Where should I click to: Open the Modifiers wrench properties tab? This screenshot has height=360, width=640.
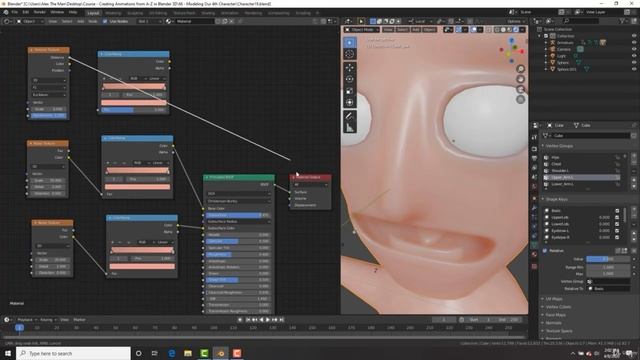coord(534,208)
